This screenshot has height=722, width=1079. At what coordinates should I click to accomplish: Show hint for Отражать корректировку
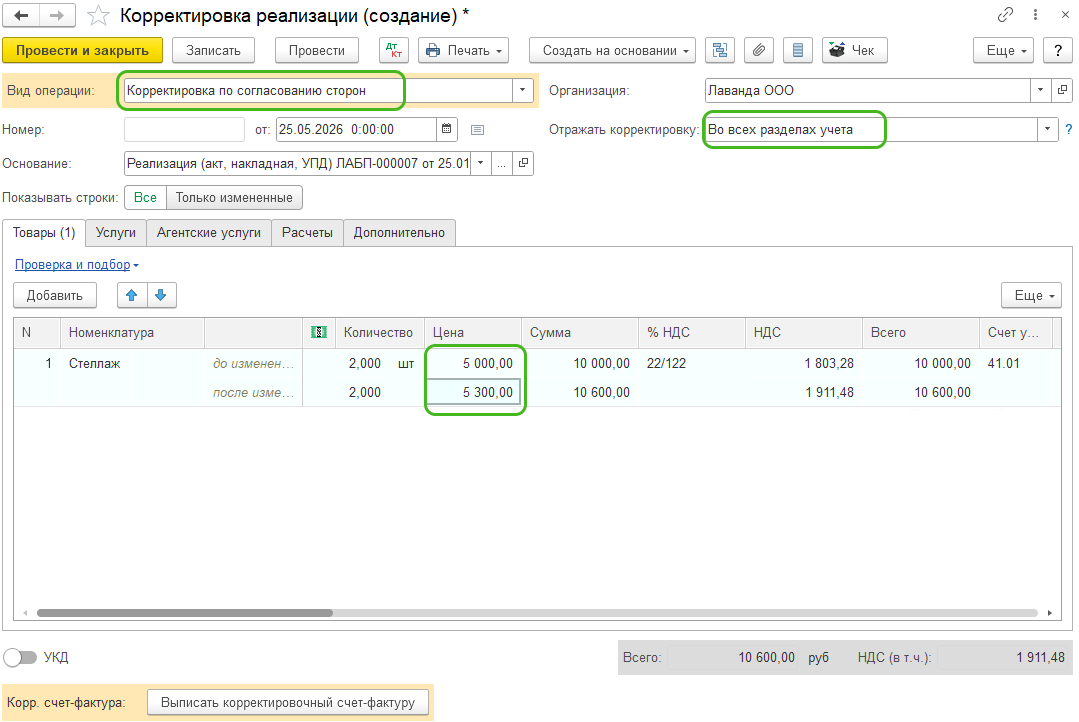[x=1069, y=129]
